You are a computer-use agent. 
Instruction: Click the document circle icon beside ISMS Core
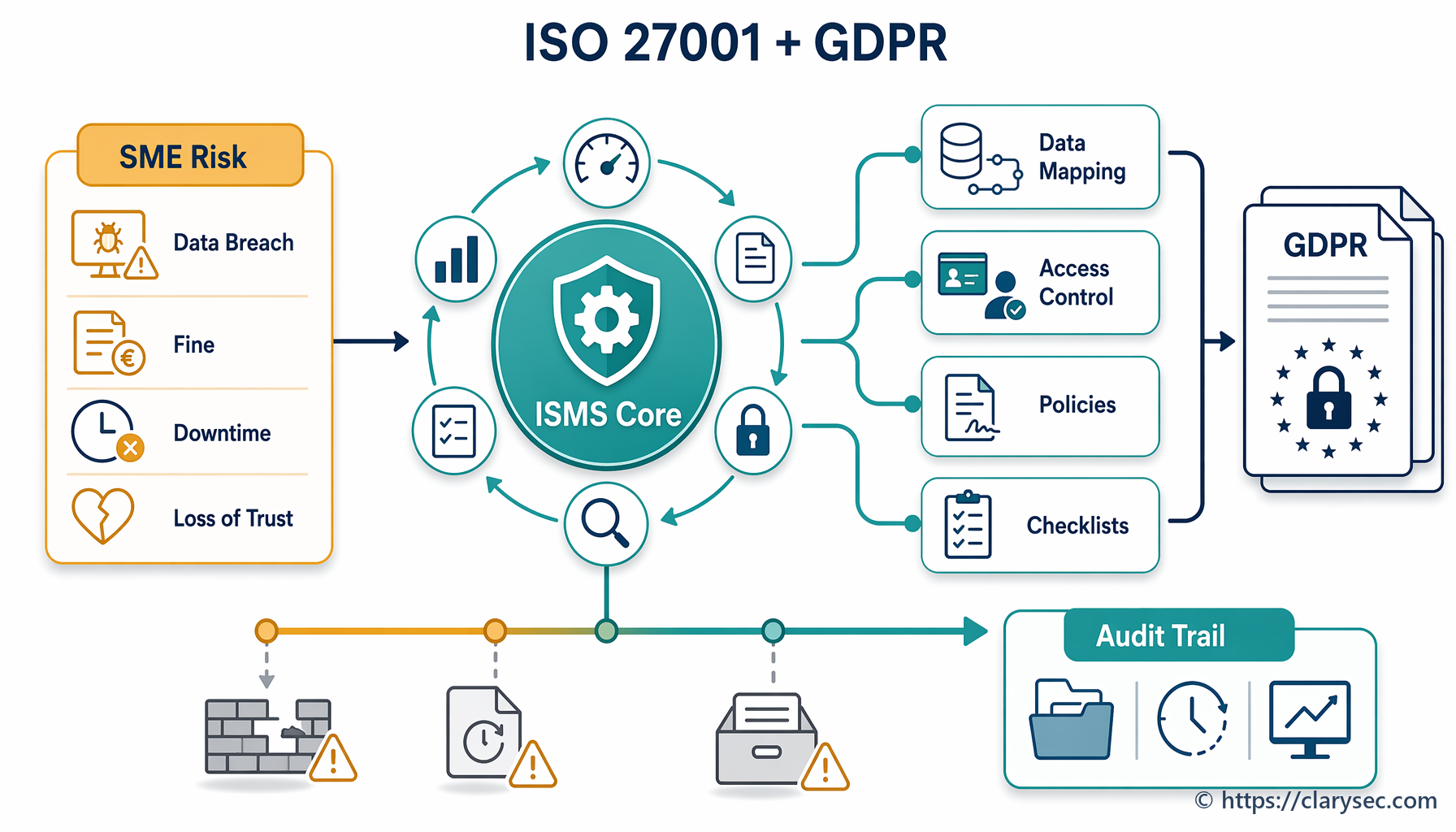(x=754, y=259)
